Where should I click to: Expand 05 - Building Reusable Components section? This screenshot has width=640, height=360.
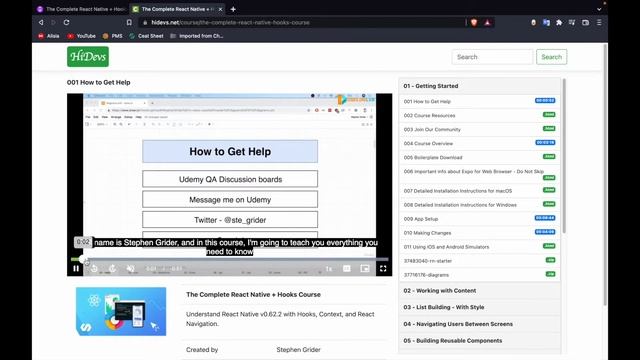point(480,341)
